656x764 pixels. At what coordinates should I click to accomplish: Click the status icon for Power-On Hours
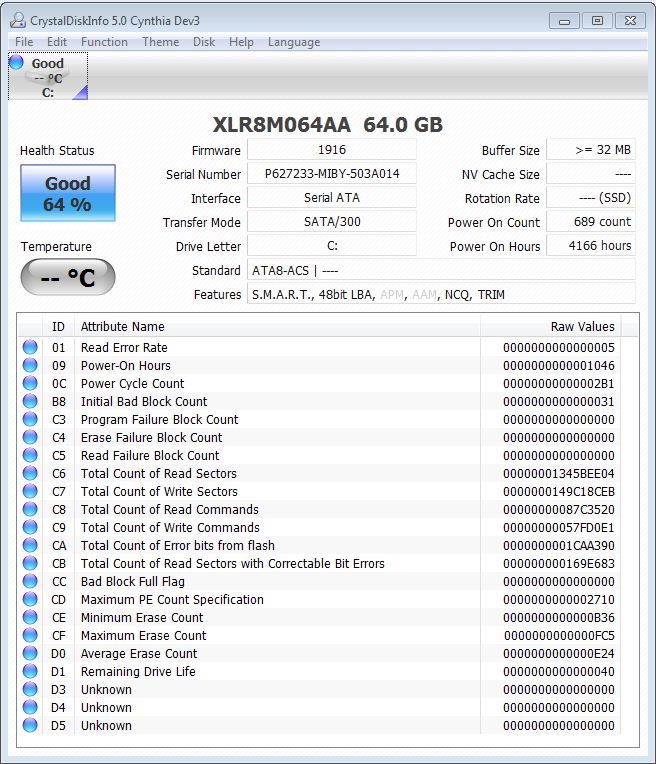(30, 365)
